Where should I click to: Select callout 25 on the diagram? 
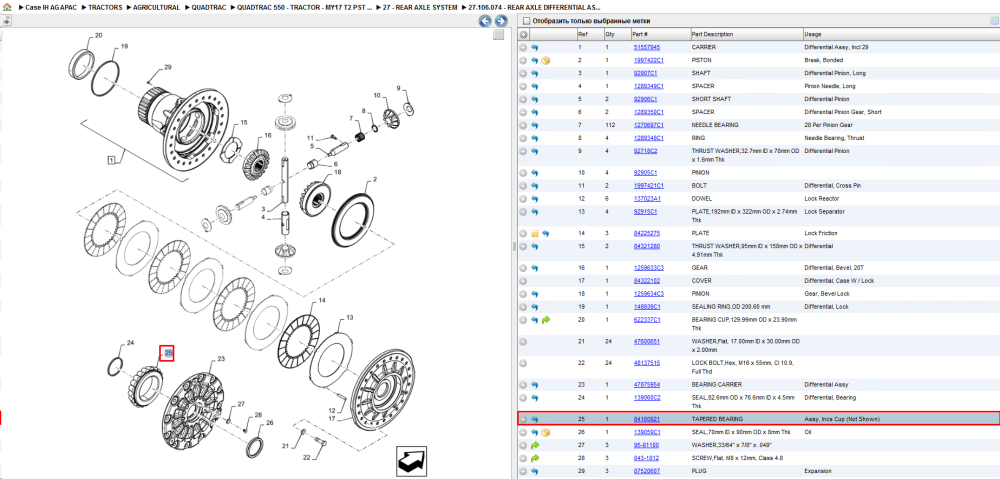coord(167,353)
